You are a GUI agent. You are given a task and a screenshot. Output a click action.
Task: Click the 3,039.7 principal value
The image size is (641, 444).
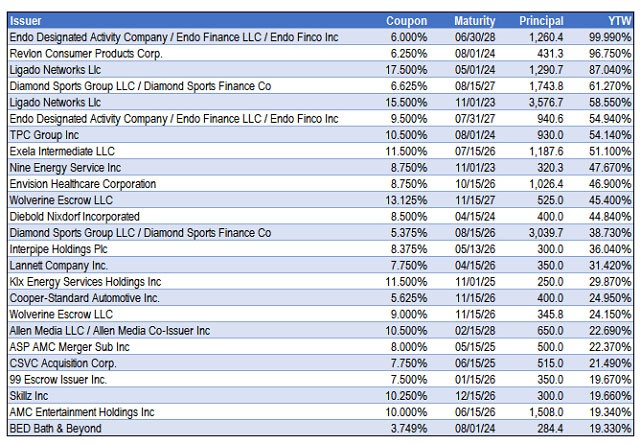tap(546, 233)
